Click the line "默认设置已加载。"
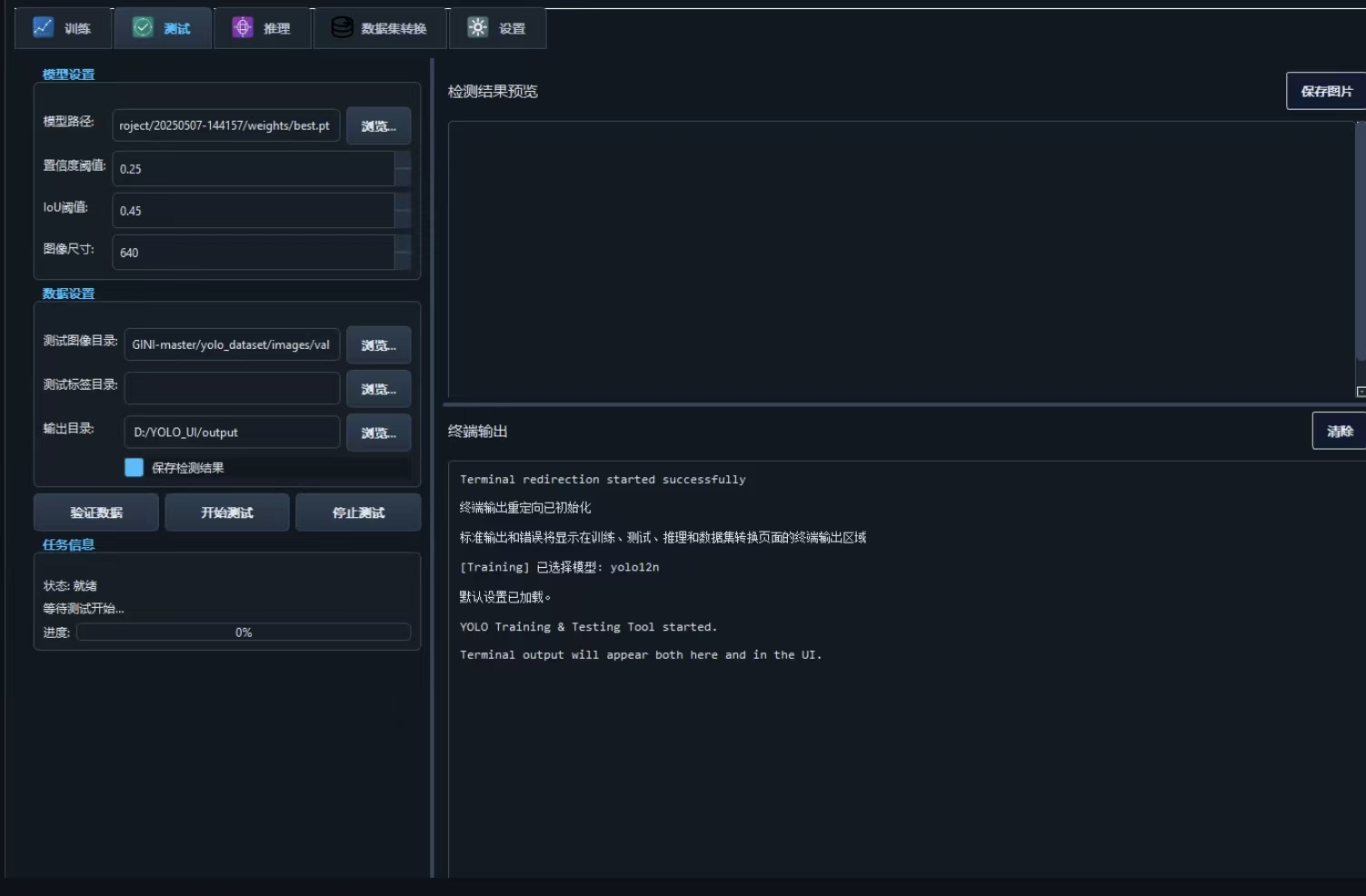This screenshot has height=896, width=1366. coord(505,597)
